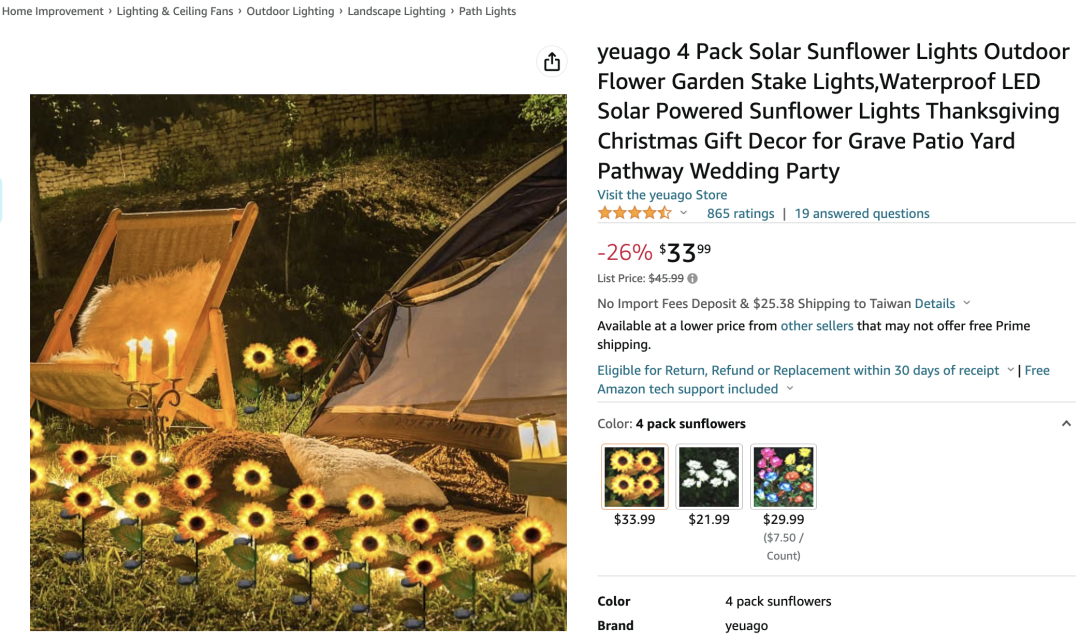
Task: Open the rating breakdown chevron beside the stars
Action: point(684,213)
